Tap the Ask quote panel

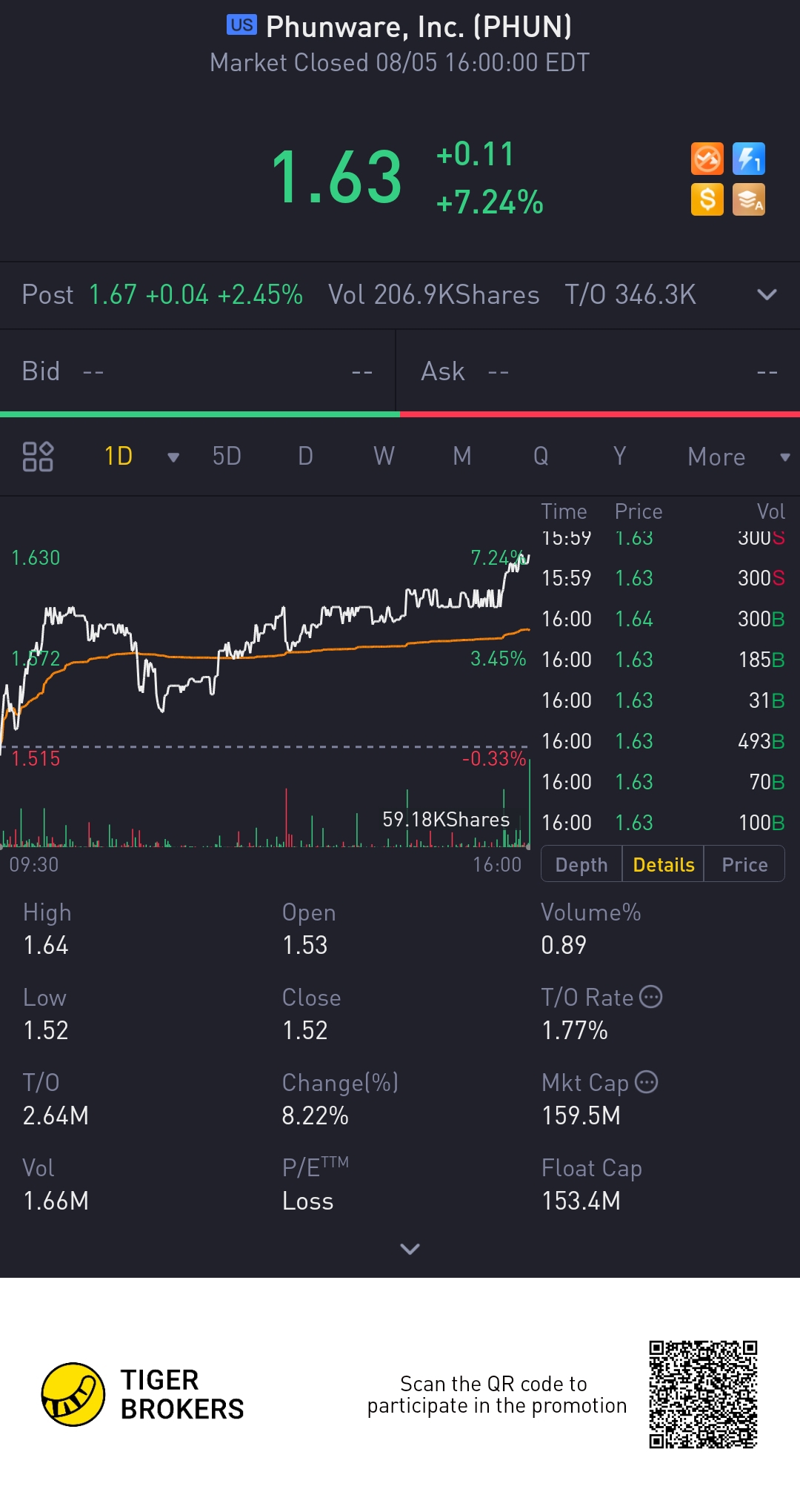coord(599,371)
